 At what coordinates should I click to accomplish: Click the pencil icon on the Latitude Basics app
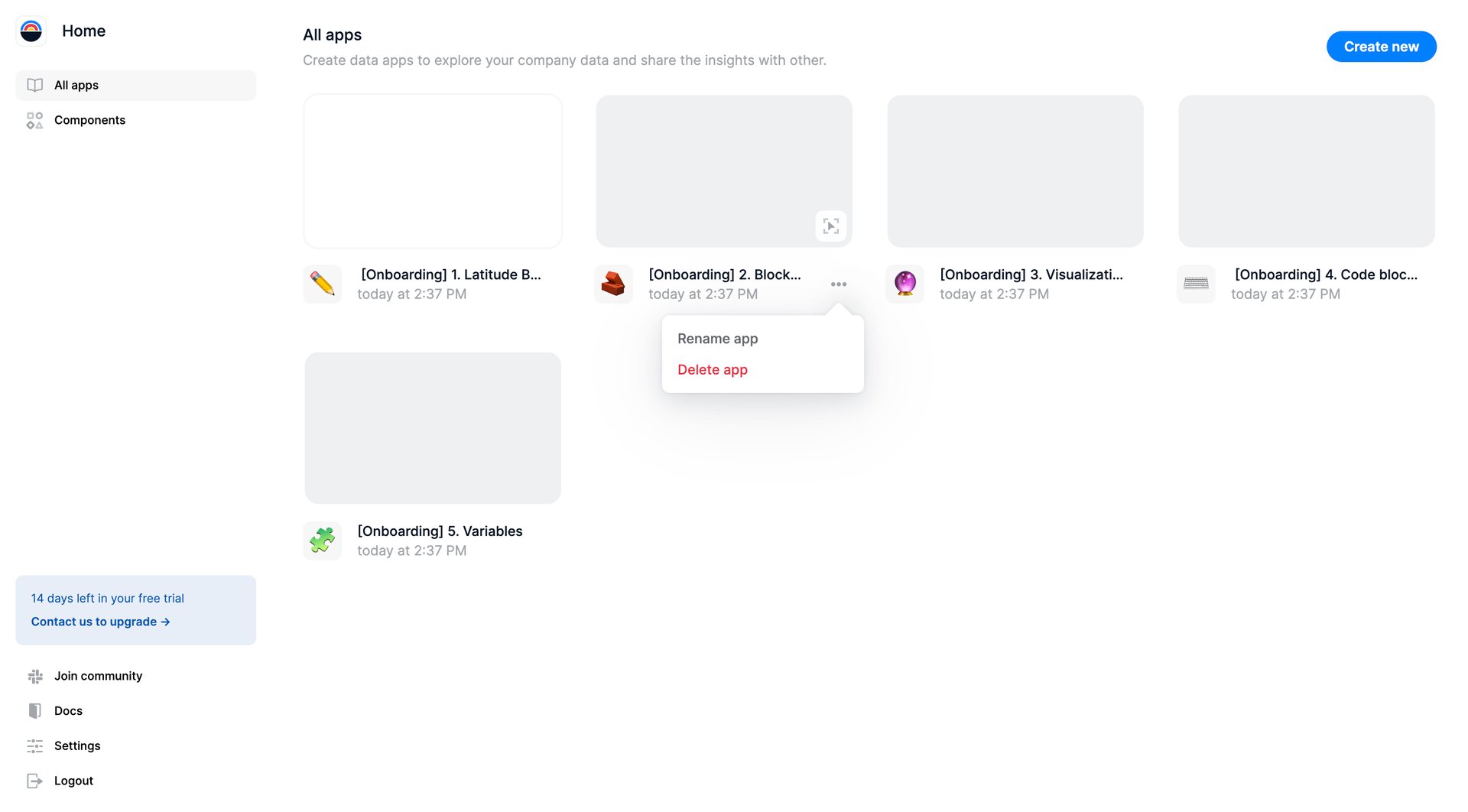322,284
